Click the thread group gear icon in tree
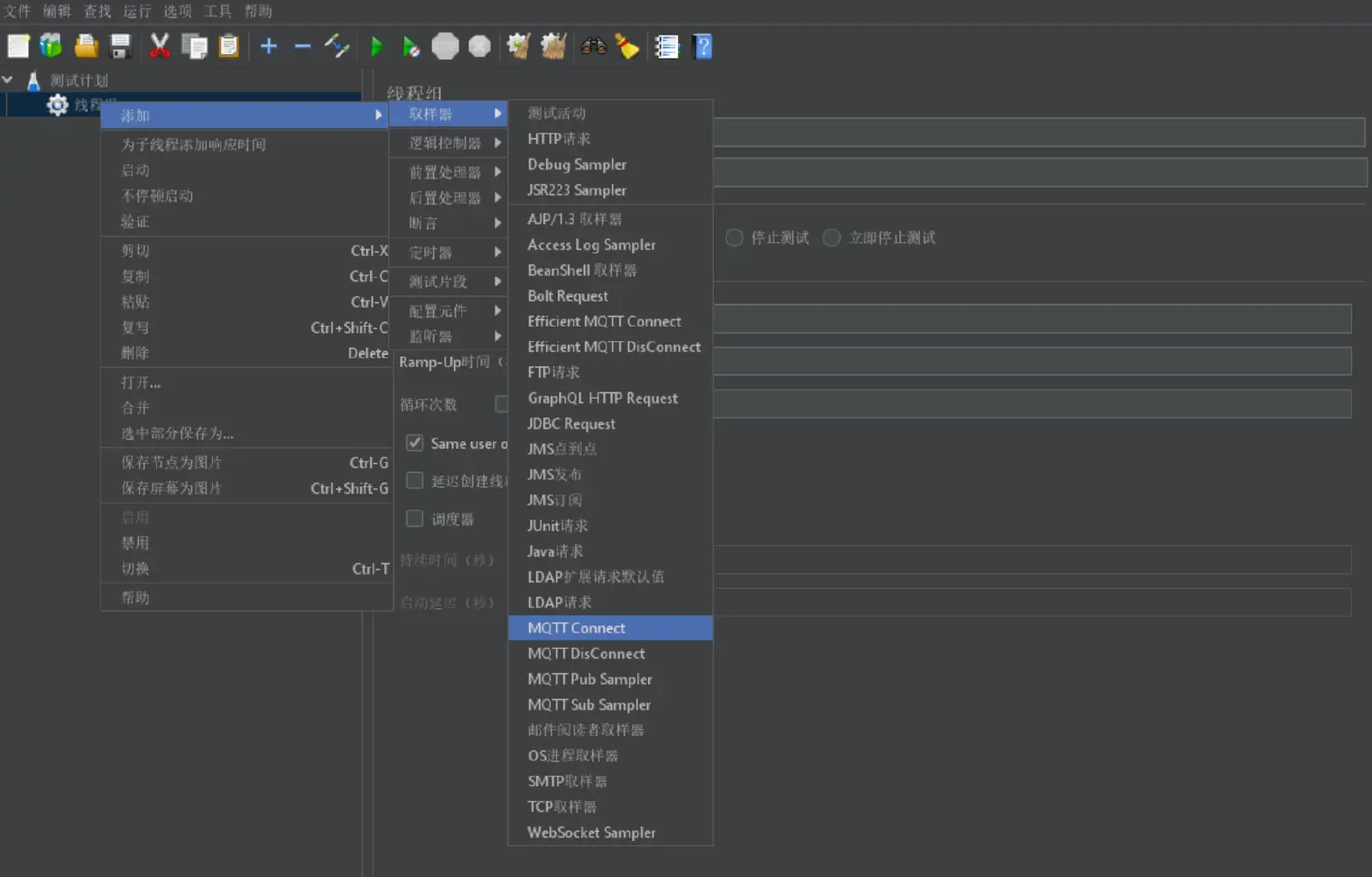This screenshot has width=1372, height=877. coord(58,105)
